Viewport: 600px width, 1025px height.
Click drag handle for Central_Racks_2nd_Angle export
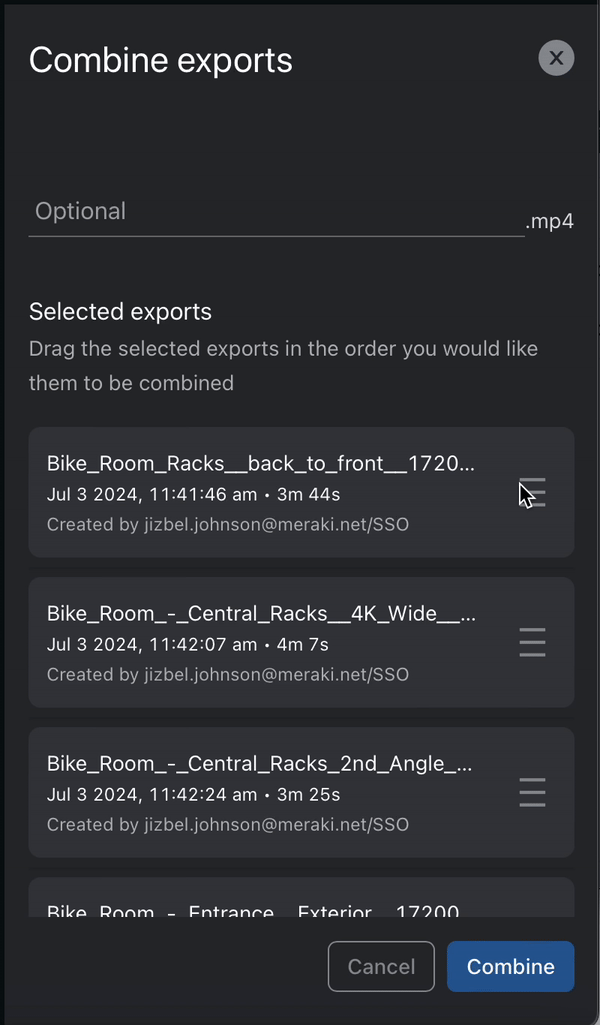tap(533, 792)
